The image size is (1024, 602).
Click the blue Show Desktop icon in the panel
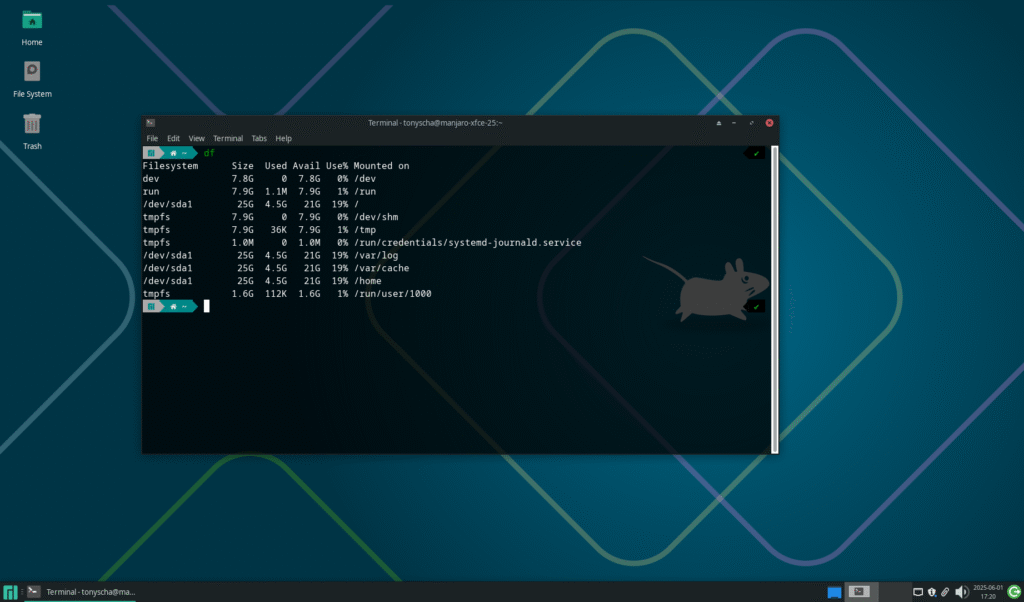(834, 592)
